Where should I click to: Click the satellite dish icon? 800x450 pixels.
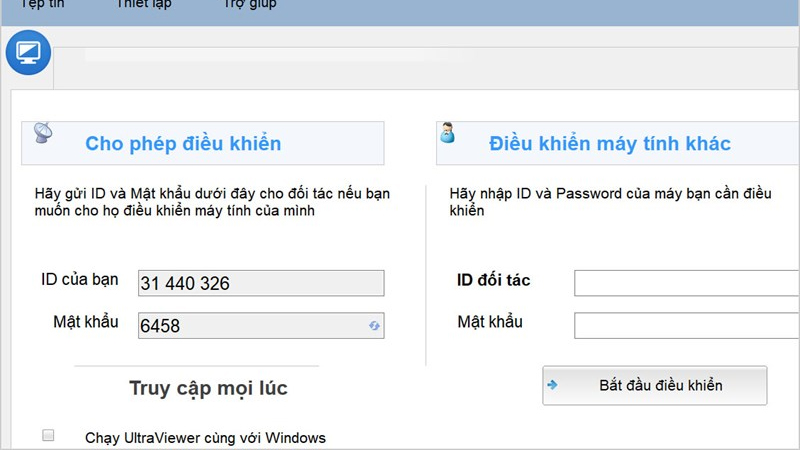44,133
